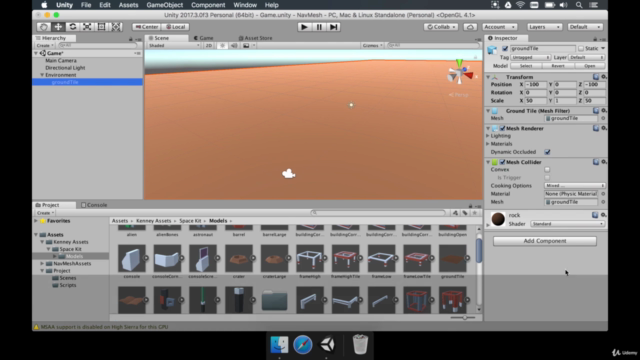Start Play mode
Viewport: 640px width, 360px height.
click(304, 27)
